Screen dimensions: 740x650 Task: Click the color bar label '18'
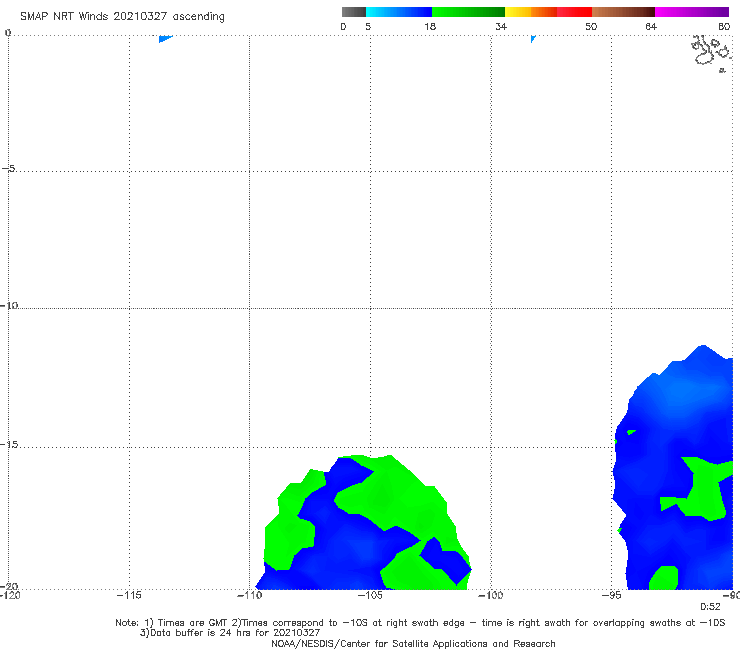coord(430,26)
